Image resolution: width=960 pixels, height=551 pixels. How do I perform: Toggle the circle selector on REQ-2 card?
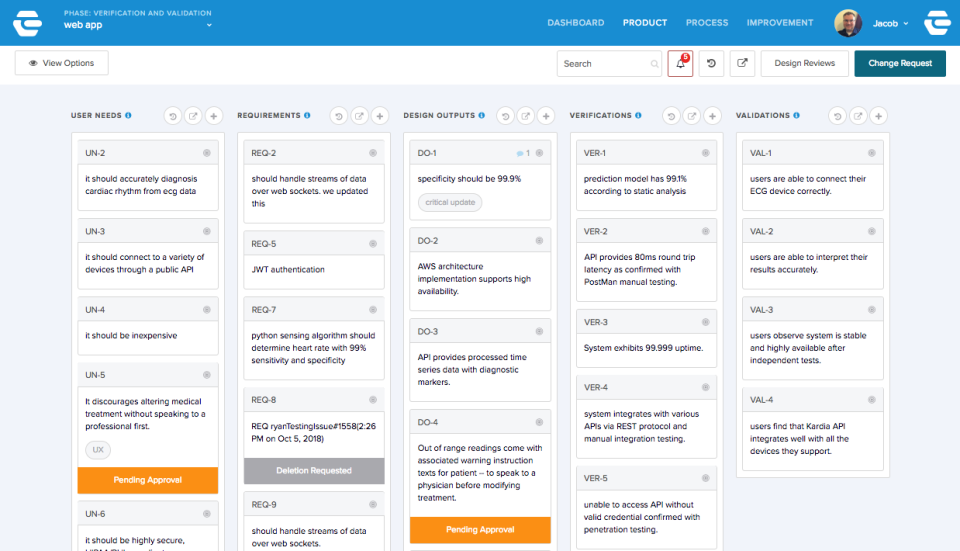[x=373, y=153]
